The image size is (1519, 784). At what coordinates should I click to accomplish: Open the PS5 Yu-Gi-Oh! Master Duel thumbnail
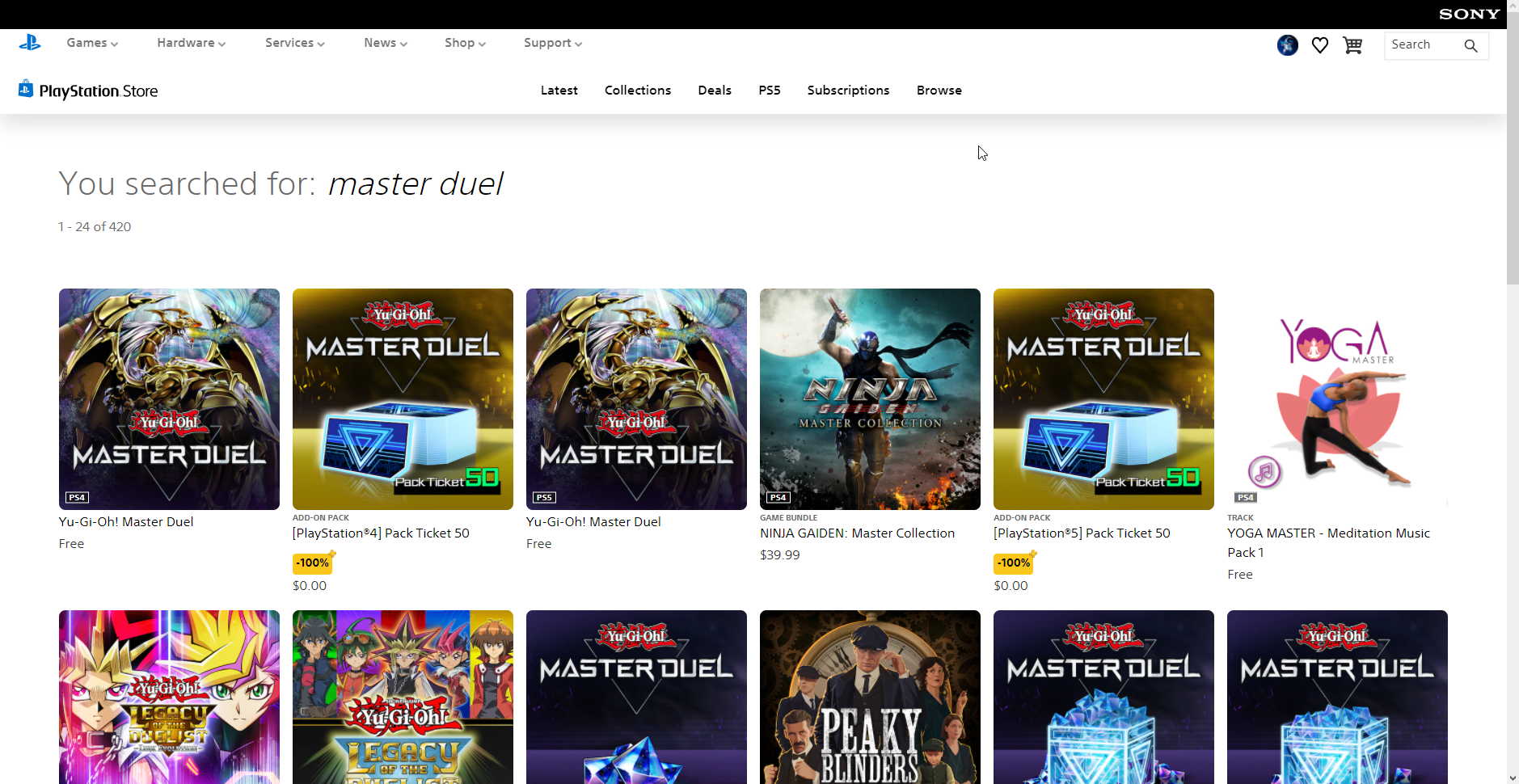(x=636, y=399)
